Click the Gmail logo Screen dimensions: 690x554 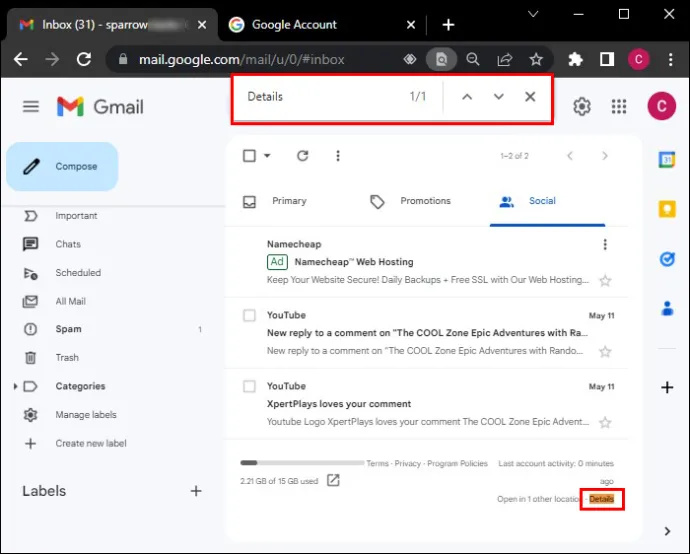pyautogui.click(x=100, y=106)
